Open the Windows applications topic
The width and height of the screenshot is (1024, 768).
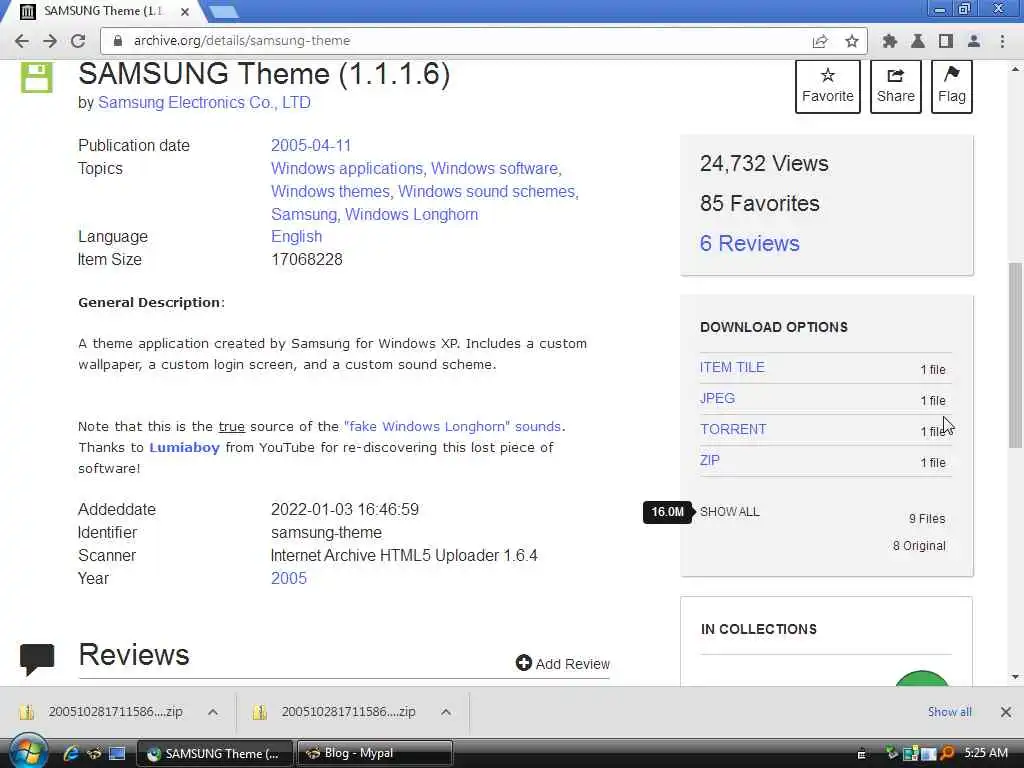(347, 168)
